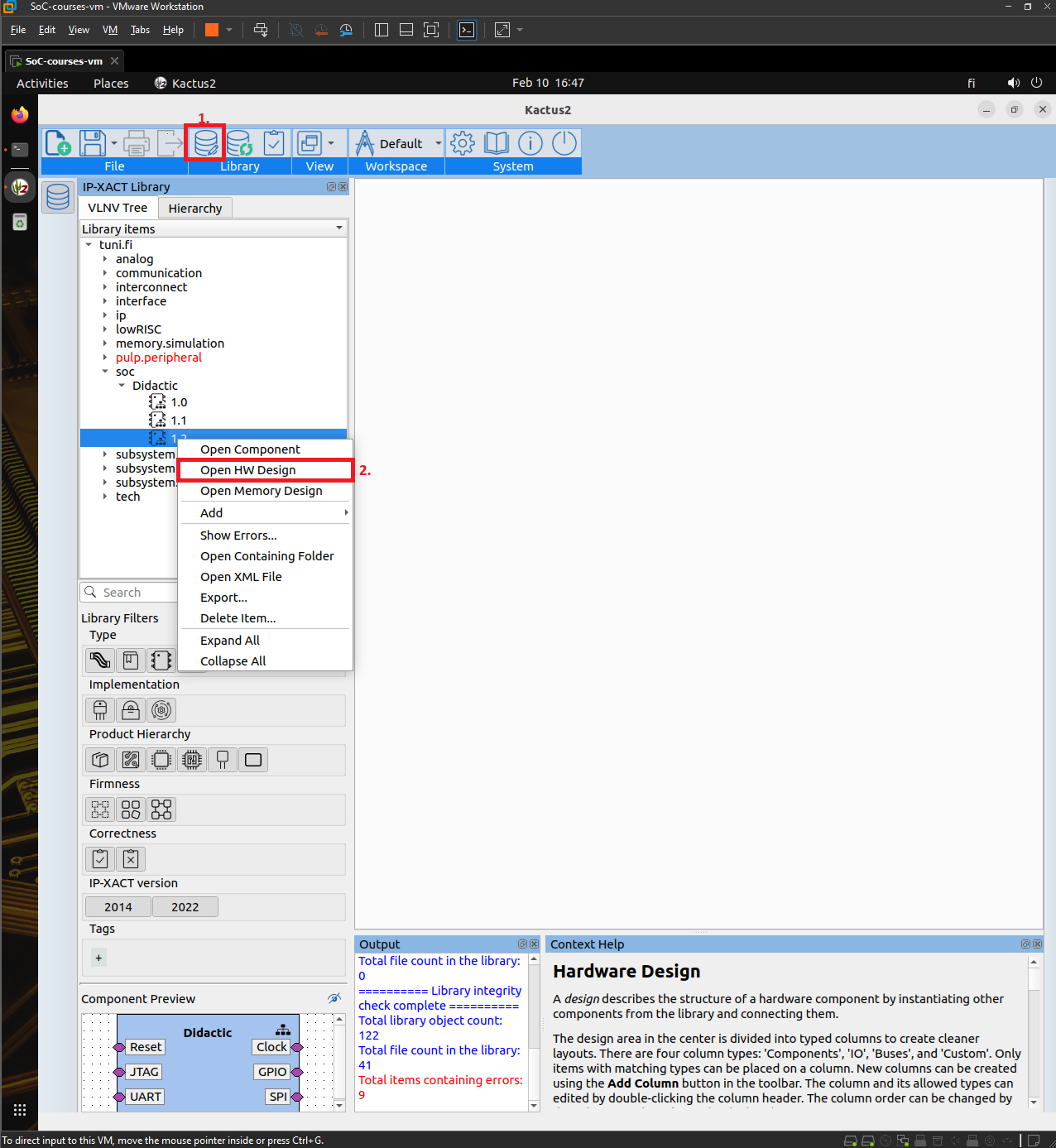Switch to the Hierarchy tab
The width and height of the screenshot is (1056, 1148).
(x=194, y=209)
